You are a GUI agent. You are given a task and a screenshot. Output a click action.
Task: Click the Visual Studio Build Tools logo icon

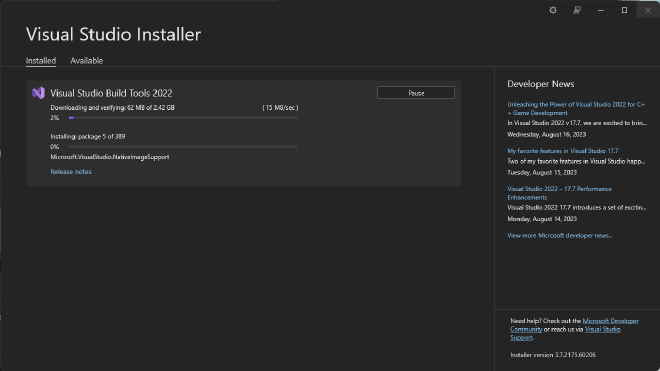tap(38, 93)
